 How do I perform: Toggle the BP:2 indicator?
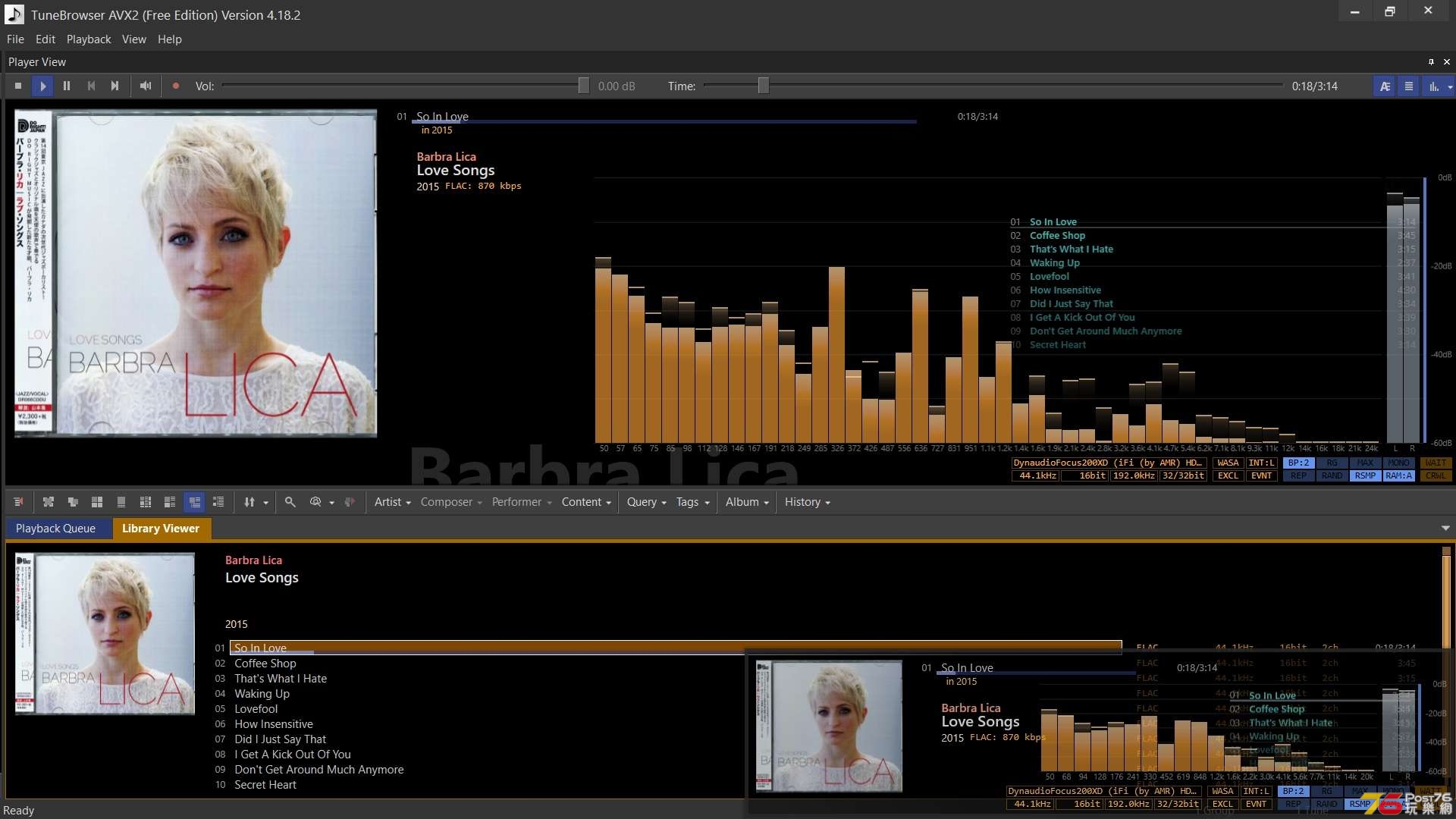[x=1298, y=463]
